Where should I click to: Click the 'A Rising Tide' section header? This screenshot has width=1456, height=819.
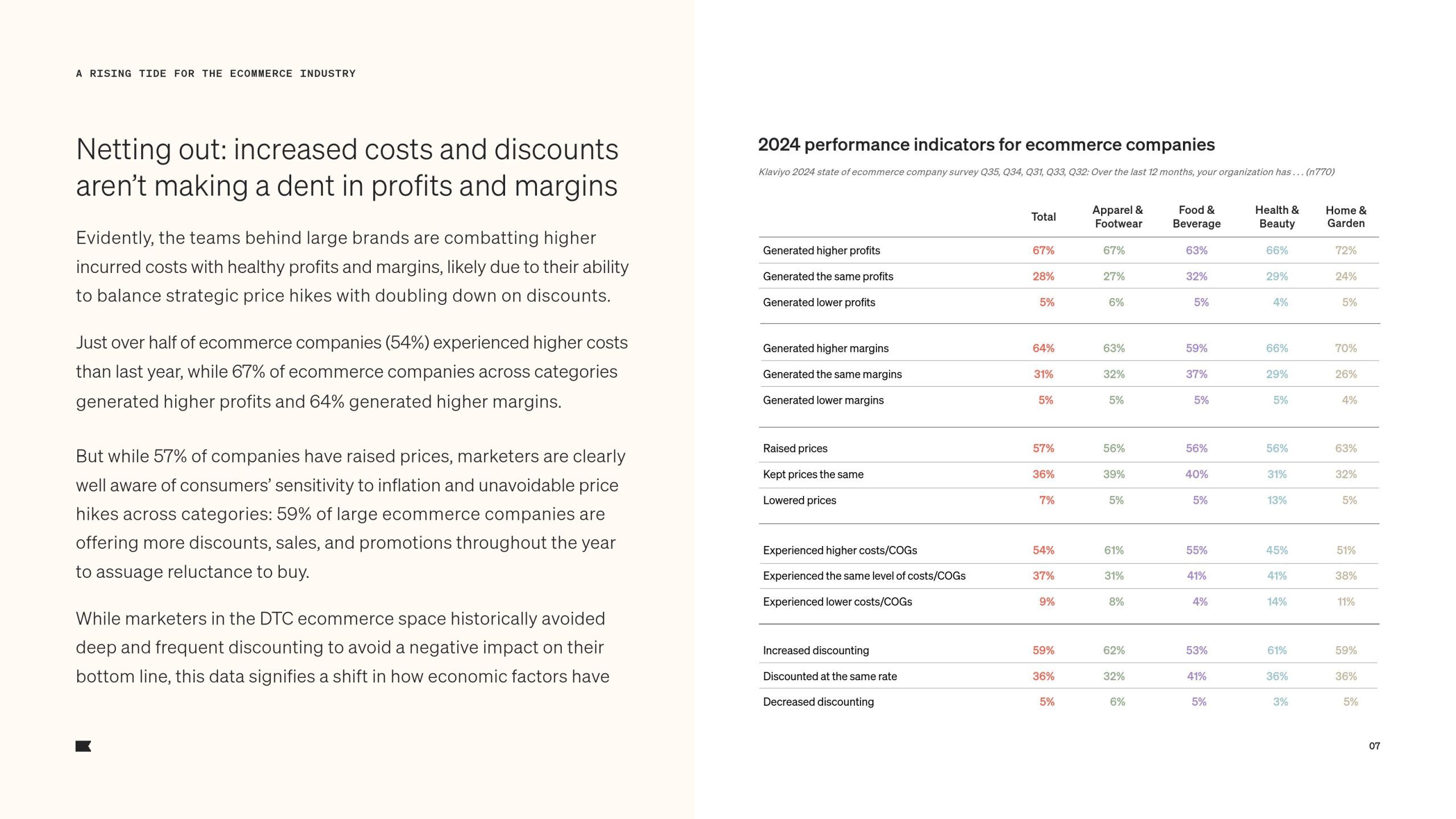216,73
